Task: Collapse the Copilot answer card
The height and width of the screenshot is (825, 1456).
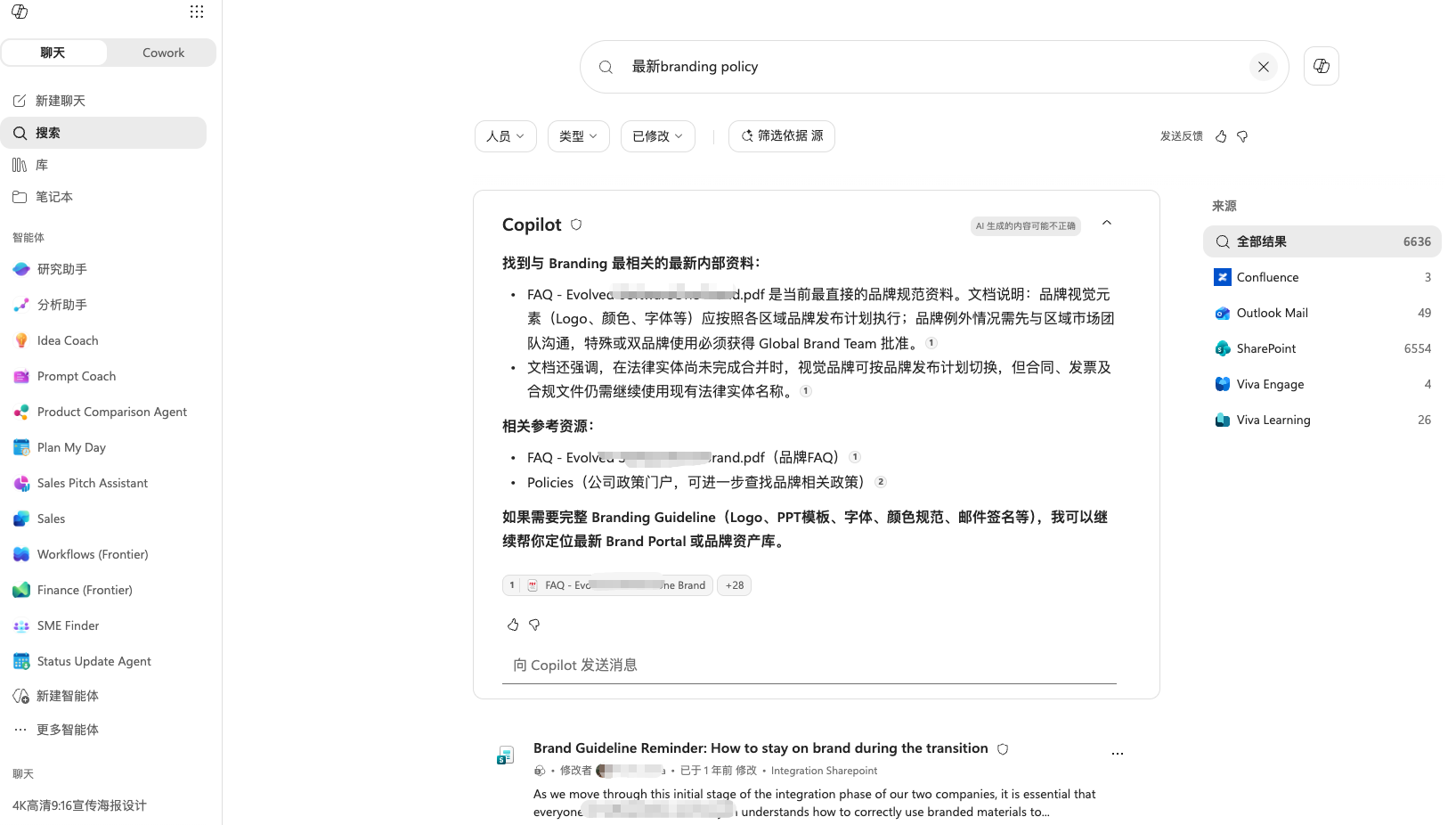Action: click(x=1107, y=223)
